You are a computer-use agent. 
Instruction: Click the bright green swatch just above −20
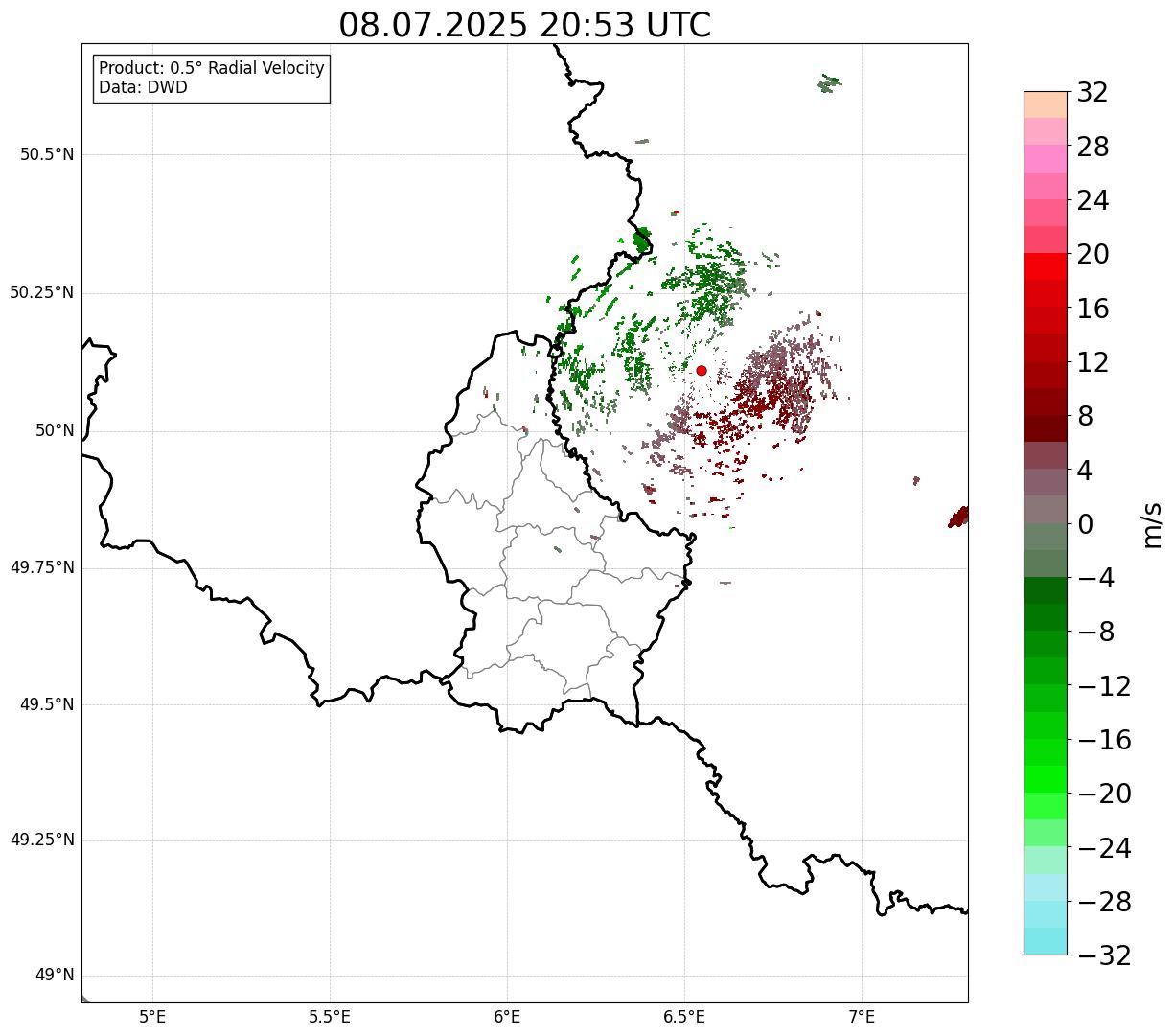coord(1046,779)
